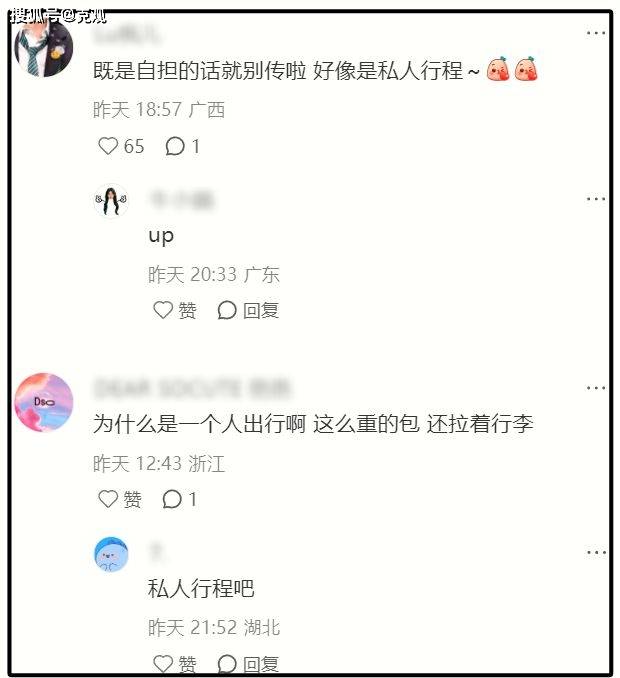The image size is (620, 678).
Task: Open the more options dots on 'up' reply
Action: (596, 199)
